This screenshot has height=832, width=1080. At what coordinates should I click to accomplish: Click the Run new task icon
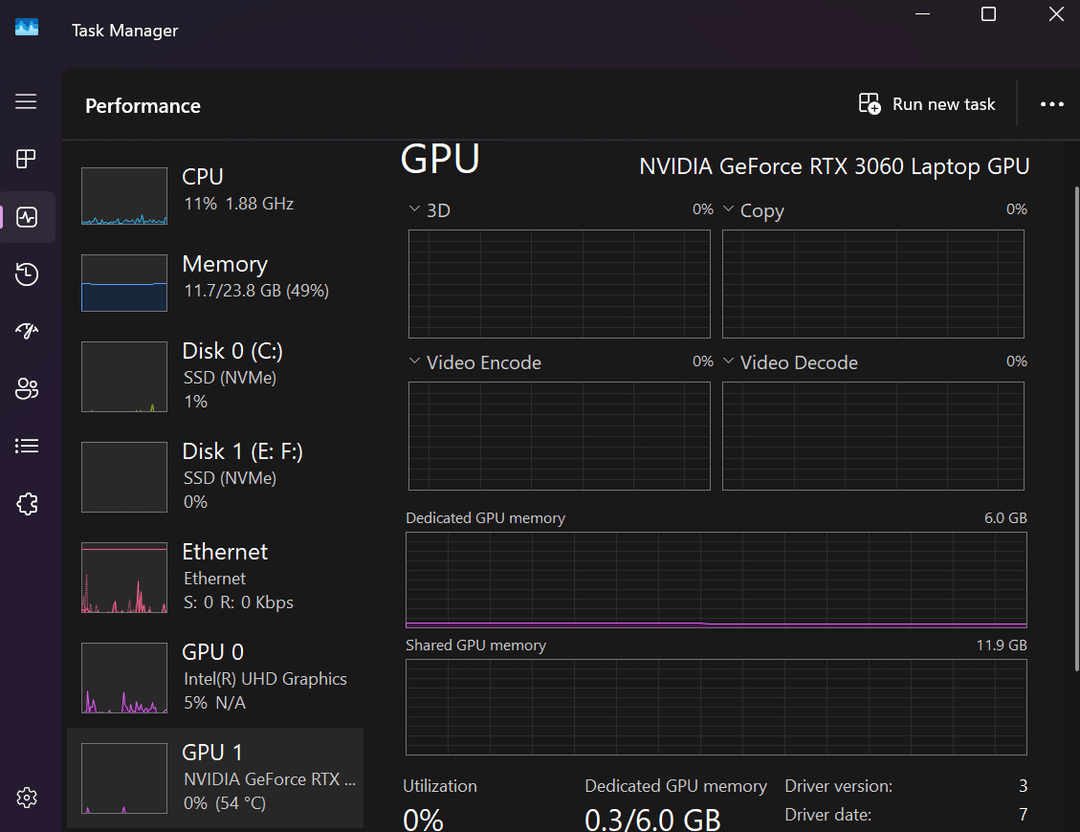click(869, 104)
